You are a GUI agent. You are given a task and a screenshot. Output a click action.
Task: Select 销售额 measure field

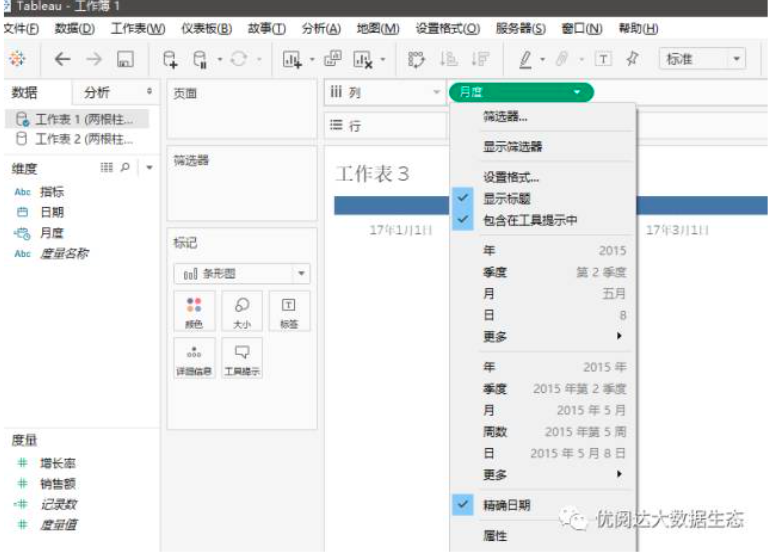click(57, 484)
